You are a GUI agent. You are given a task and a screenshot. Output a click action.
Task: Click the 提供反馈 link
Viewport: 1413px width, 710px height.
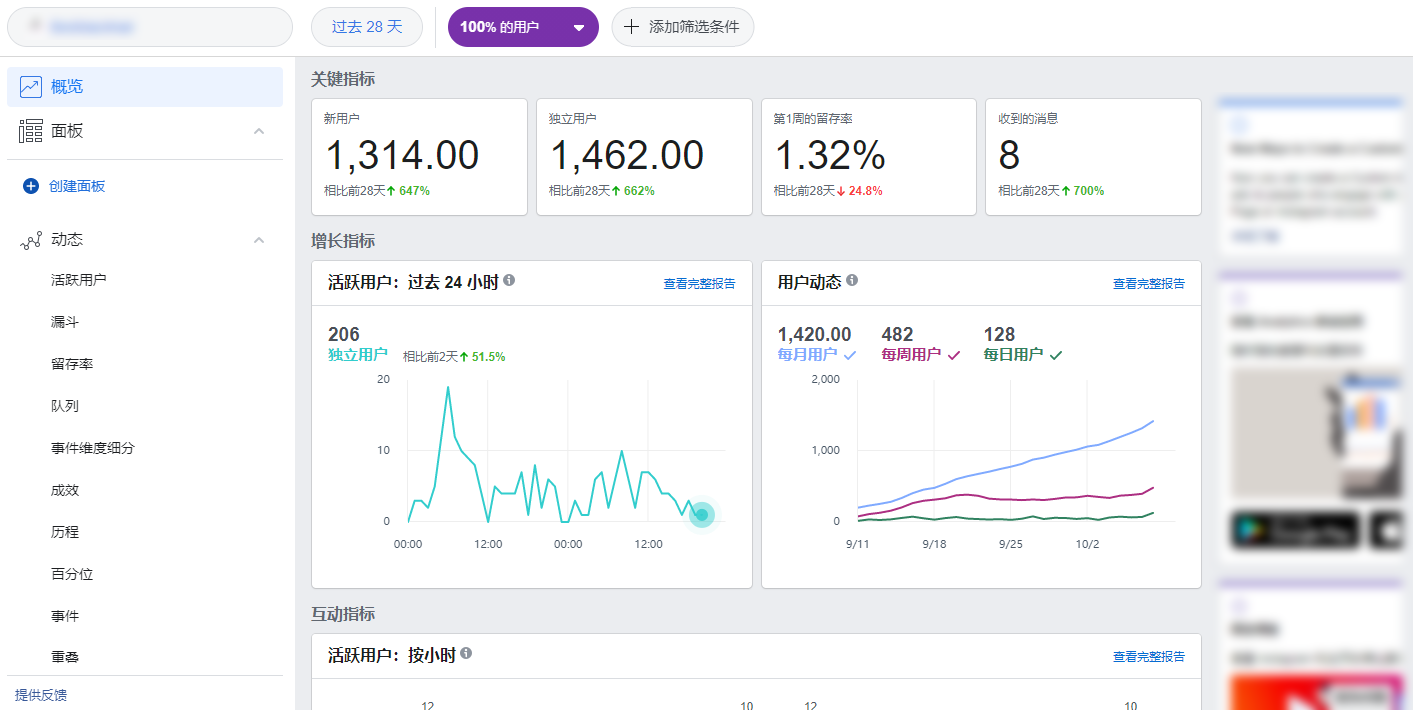point(41,695)
